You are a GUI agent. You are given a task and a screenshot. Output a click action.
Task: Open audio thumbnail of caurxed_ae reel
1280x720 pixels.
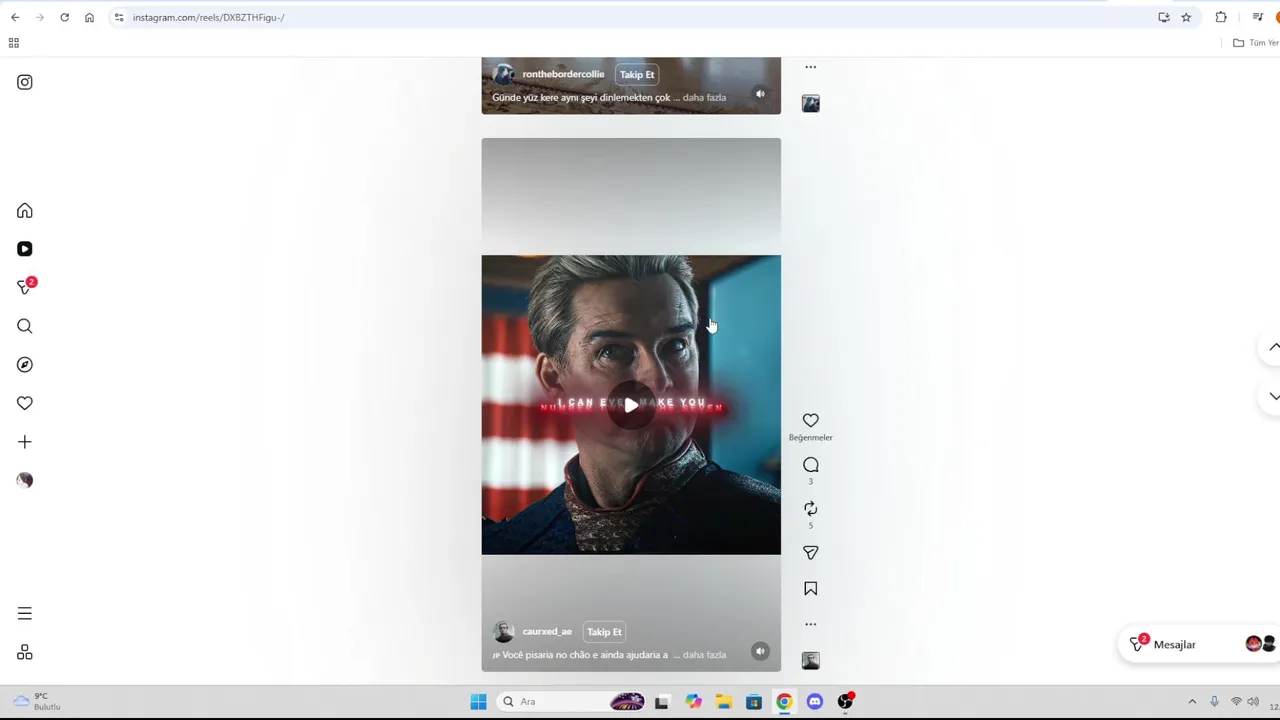click(811, 661)
